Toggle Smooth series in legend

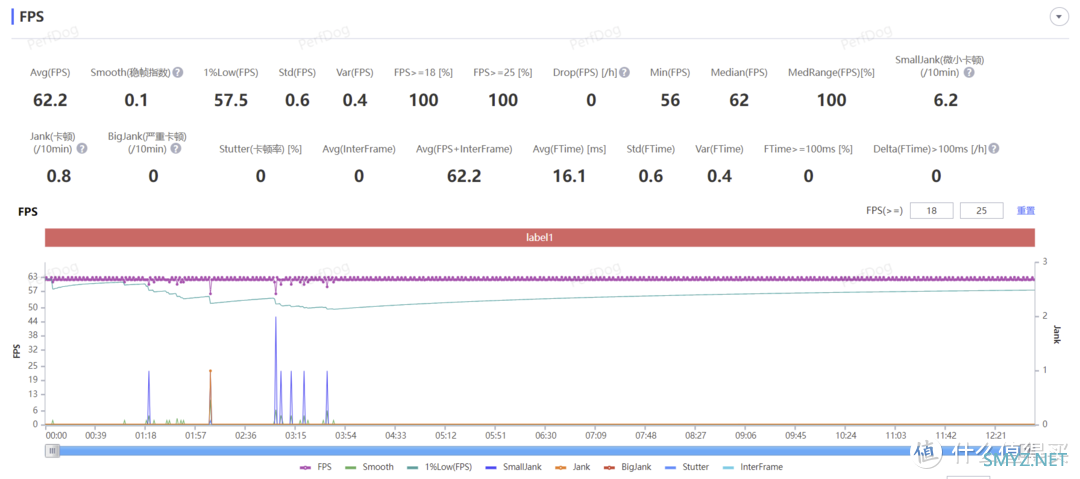(368, 467)
